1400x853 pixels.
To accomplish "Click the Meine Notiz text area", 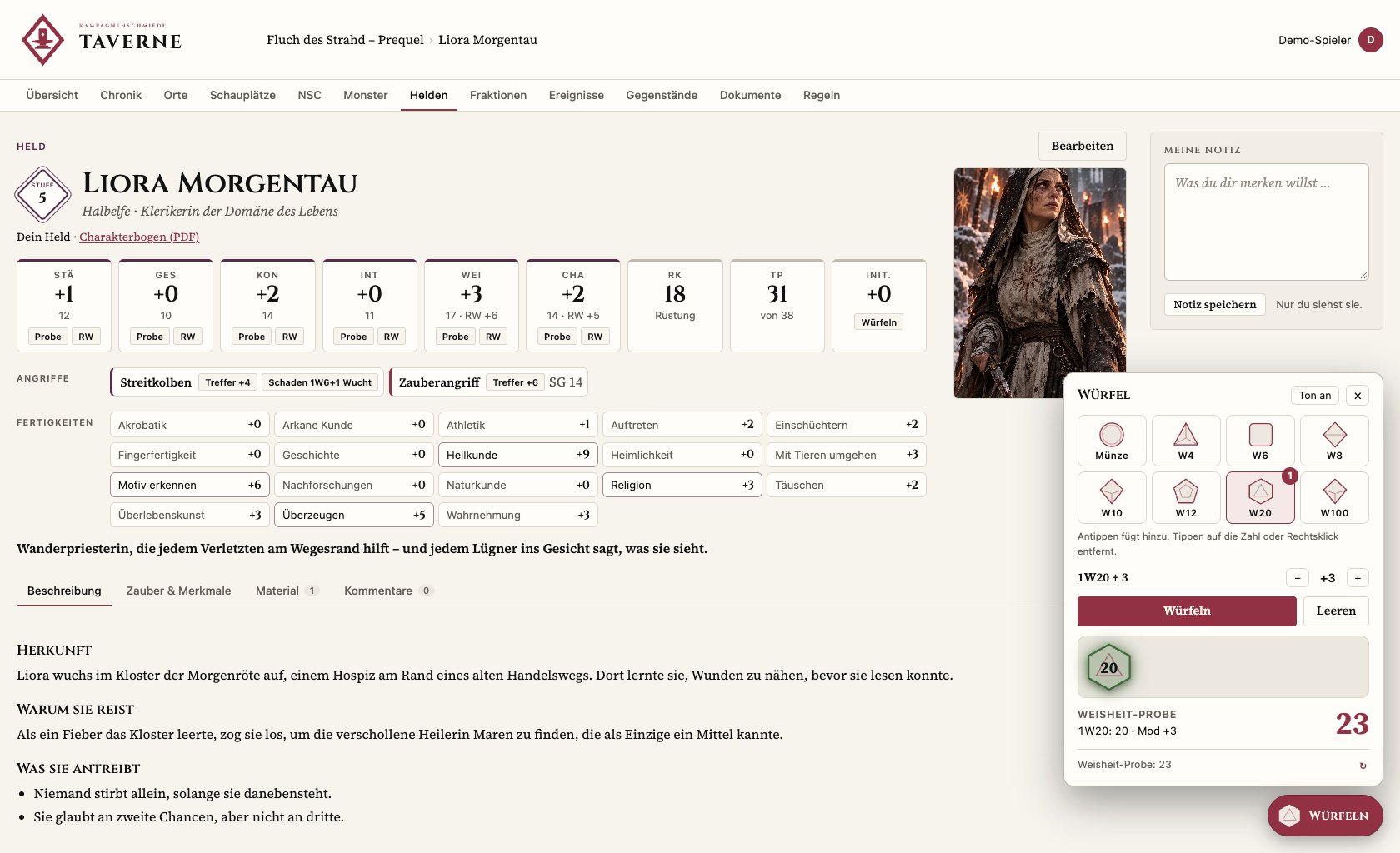I will 1266,222.
